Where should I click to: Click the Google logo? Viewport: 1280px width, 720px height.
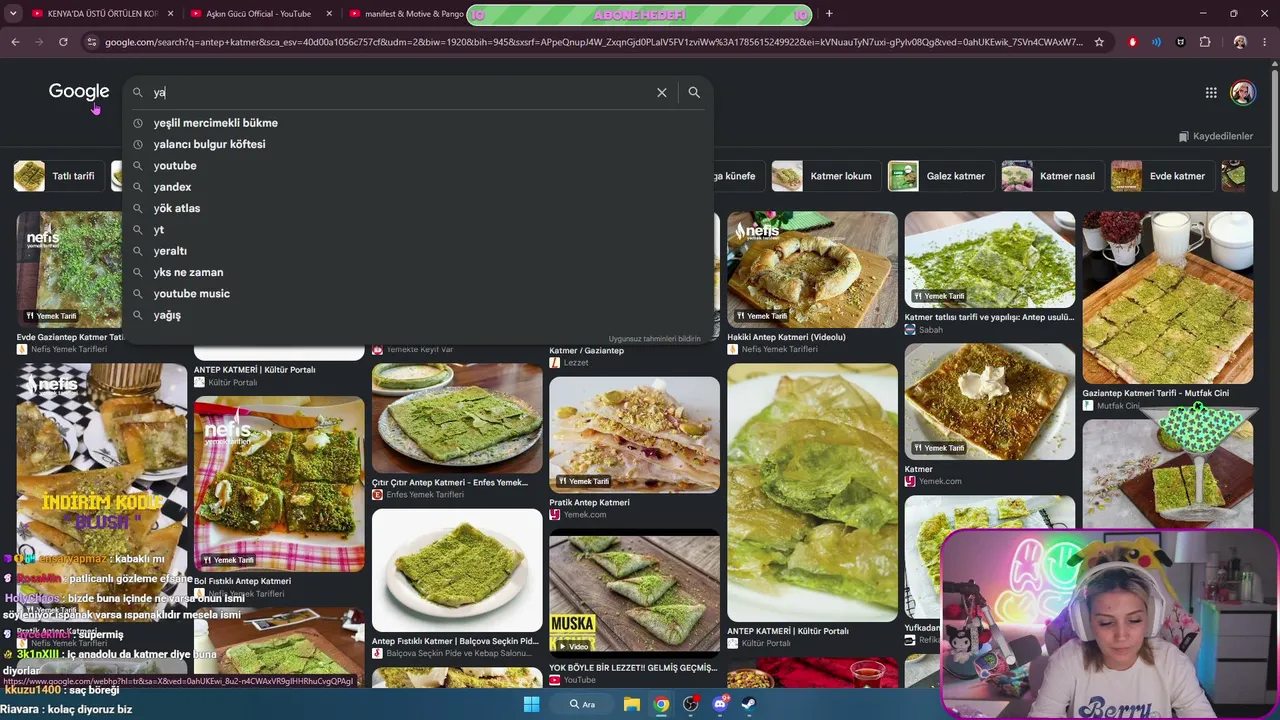(x=79, y=92)
